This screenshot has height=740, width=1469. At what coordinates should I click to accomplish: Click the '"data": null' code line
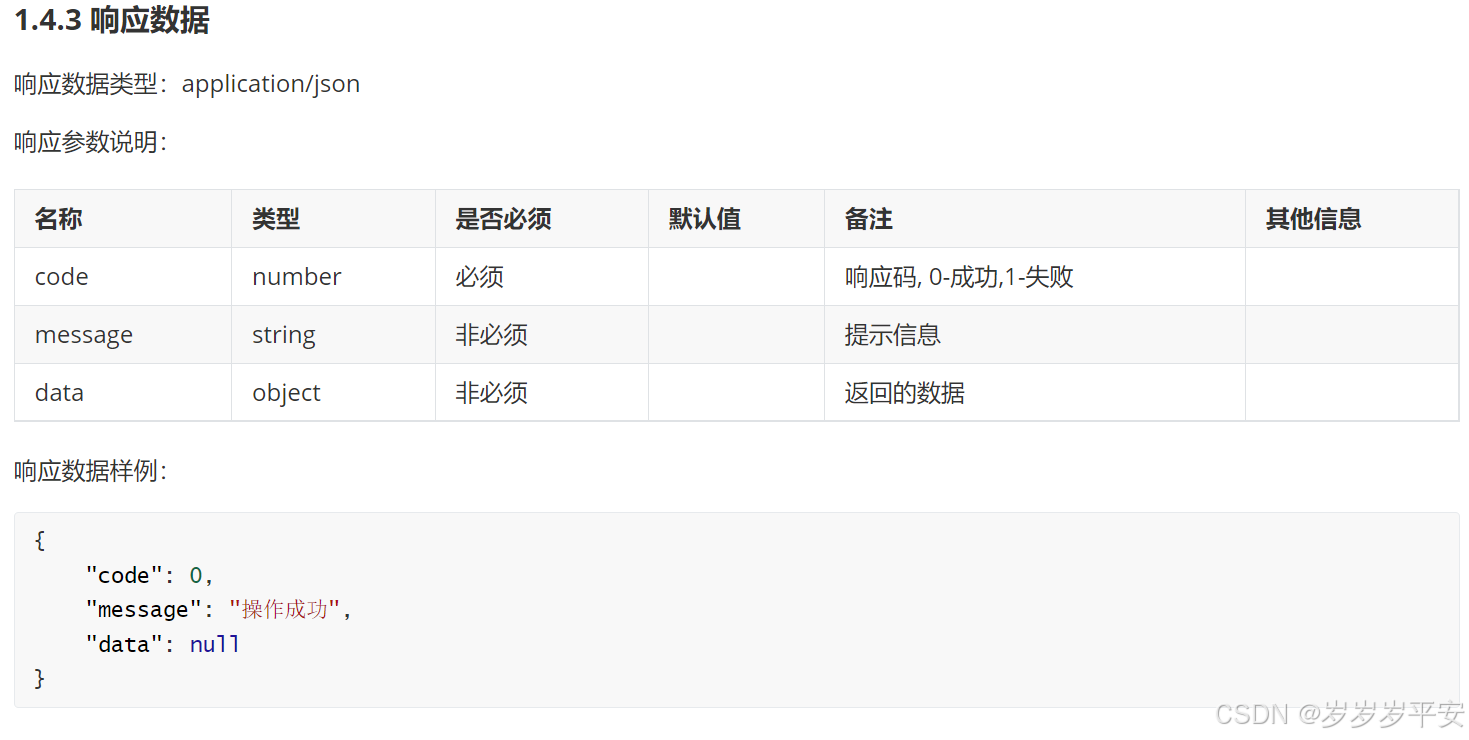(163, 645)
